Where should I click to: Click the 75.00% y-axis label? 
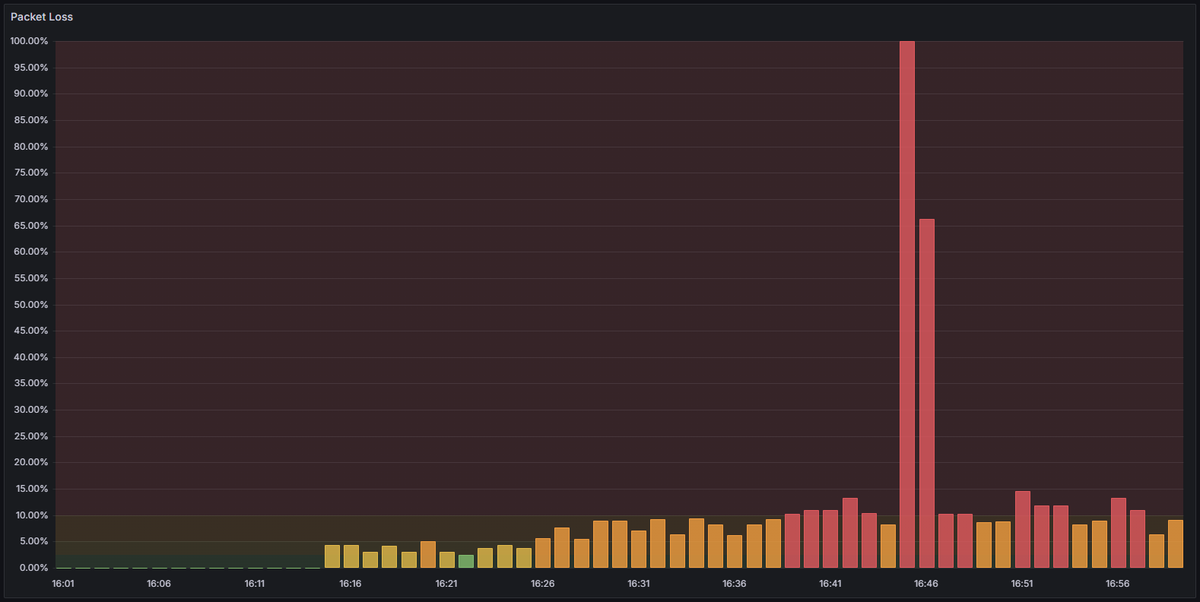(31, 173)
